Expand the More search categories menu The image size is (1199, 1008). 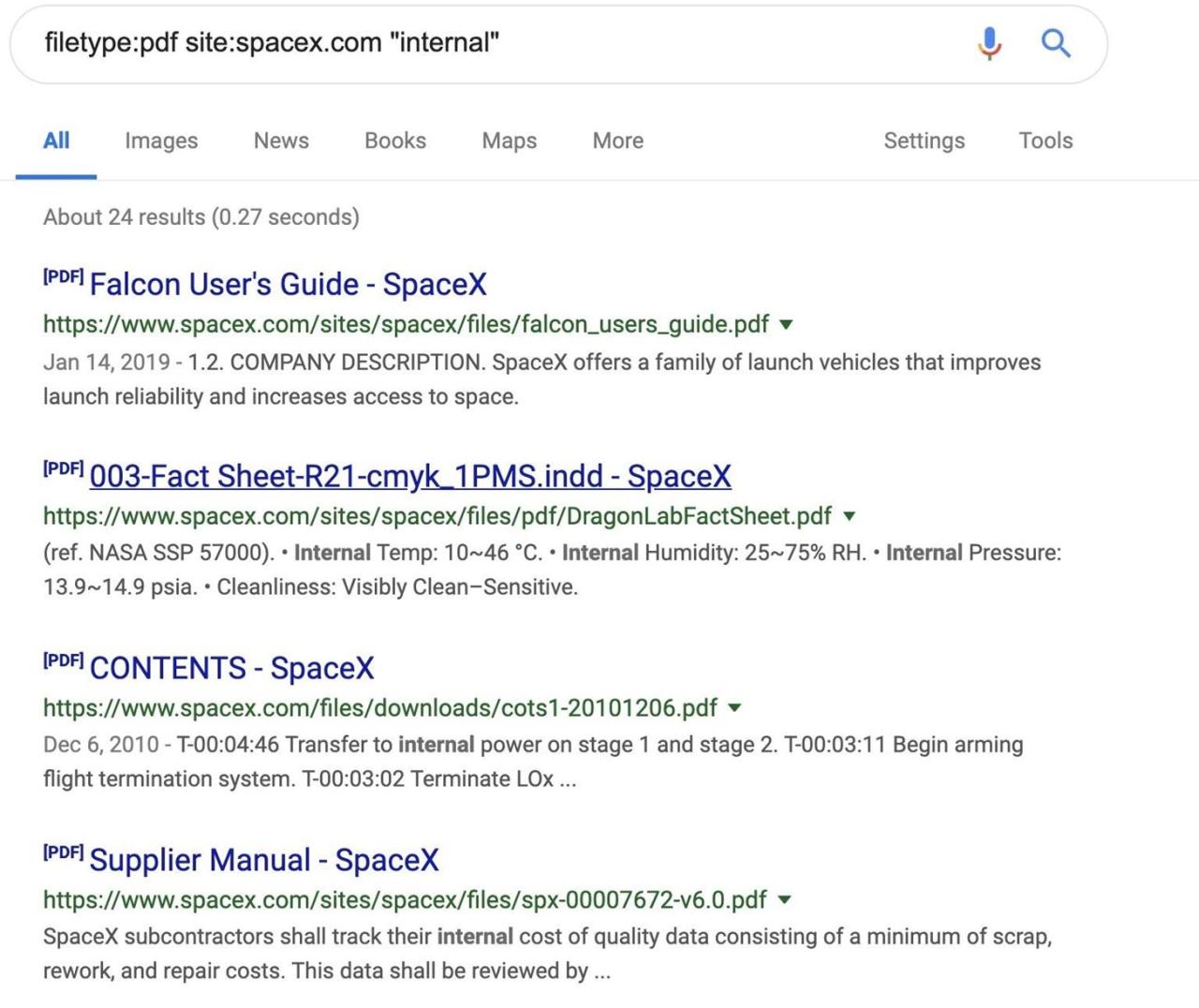(x=617, y=141)
